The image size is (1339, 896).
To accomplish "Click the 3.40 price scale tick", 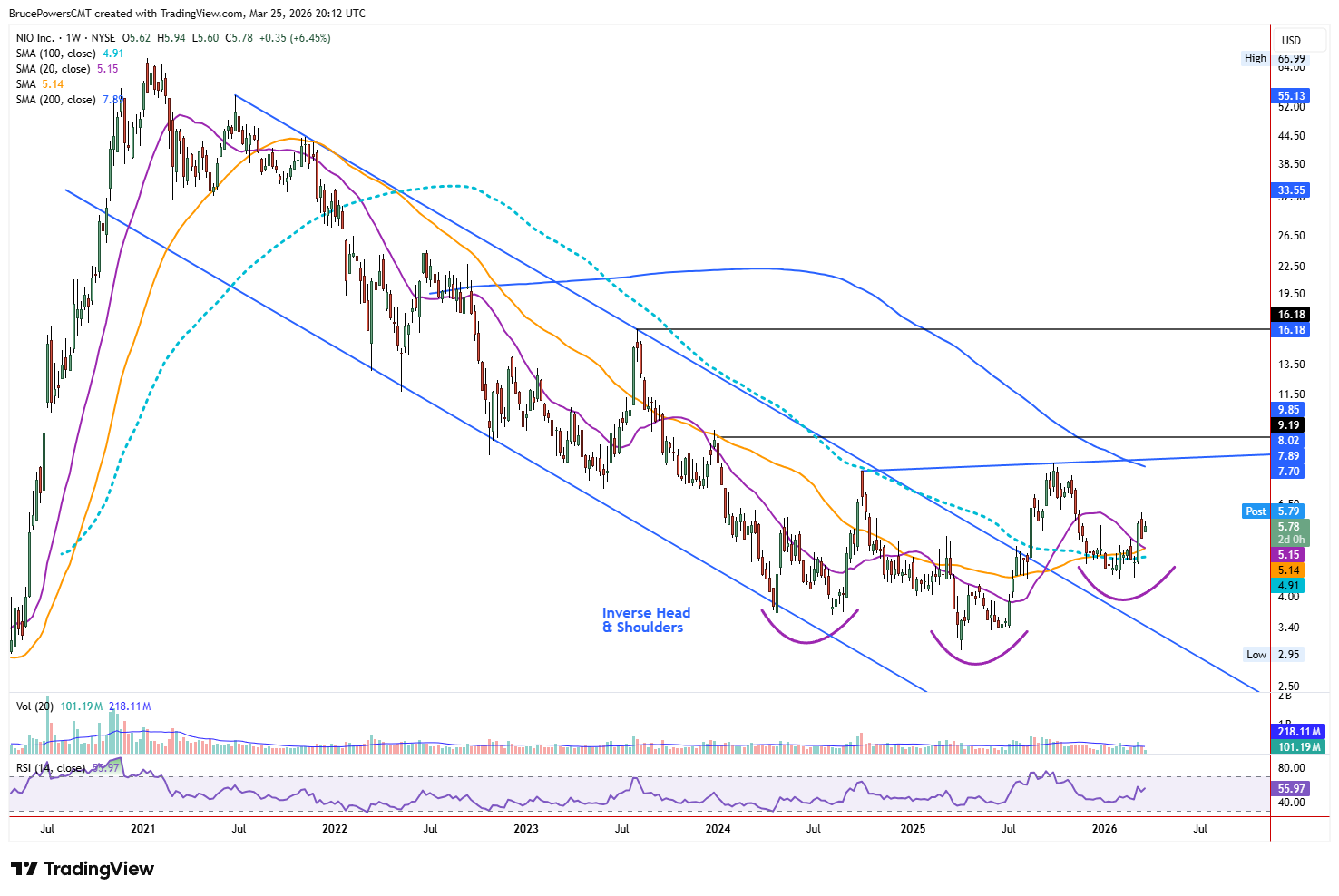I will (1289, 628).
